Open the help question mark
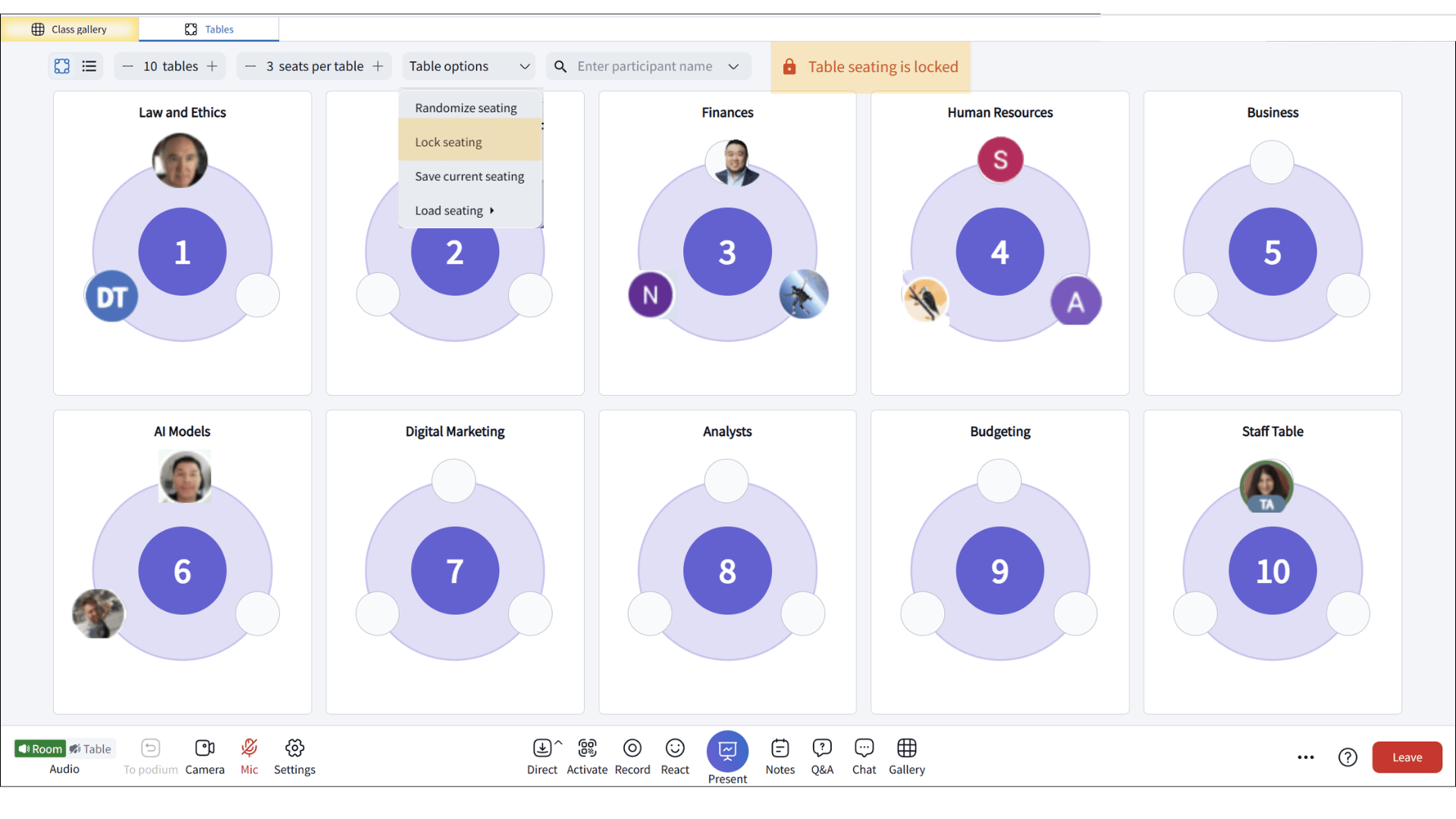Viewport: 1456px width, 819px height. 1348,757
